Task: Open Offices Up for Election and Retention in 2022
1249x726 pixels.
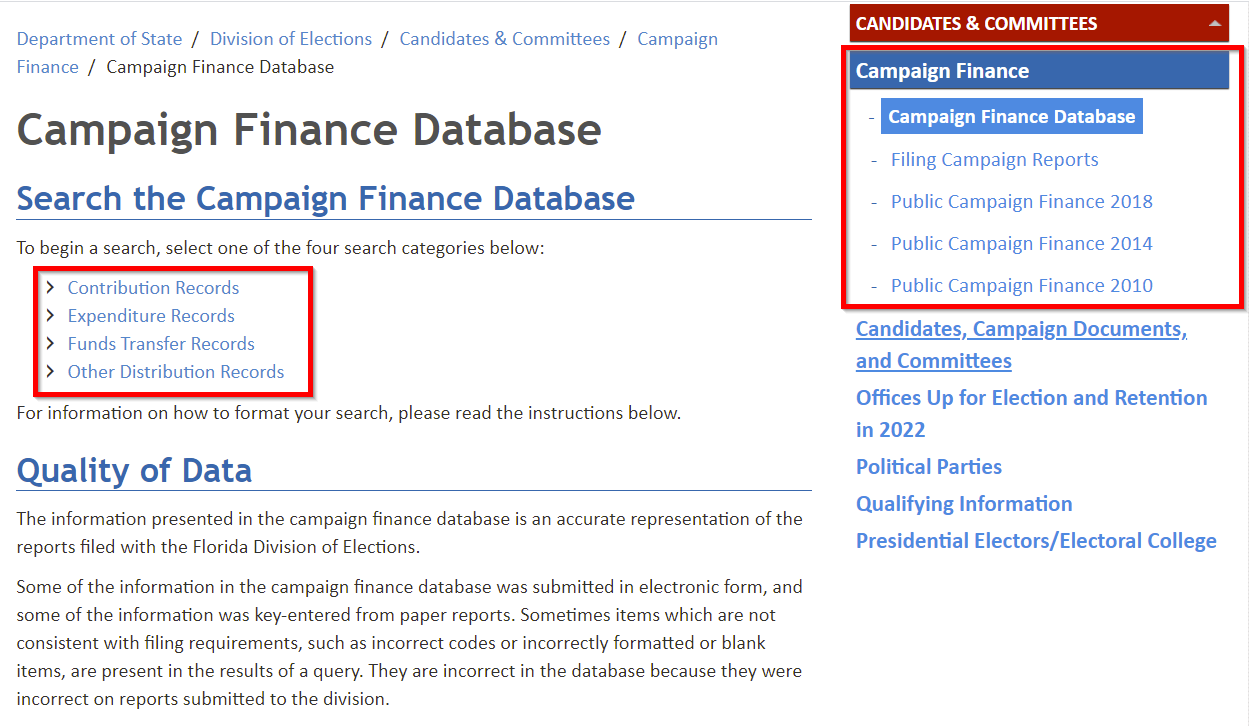Action: click(1031, 414)
